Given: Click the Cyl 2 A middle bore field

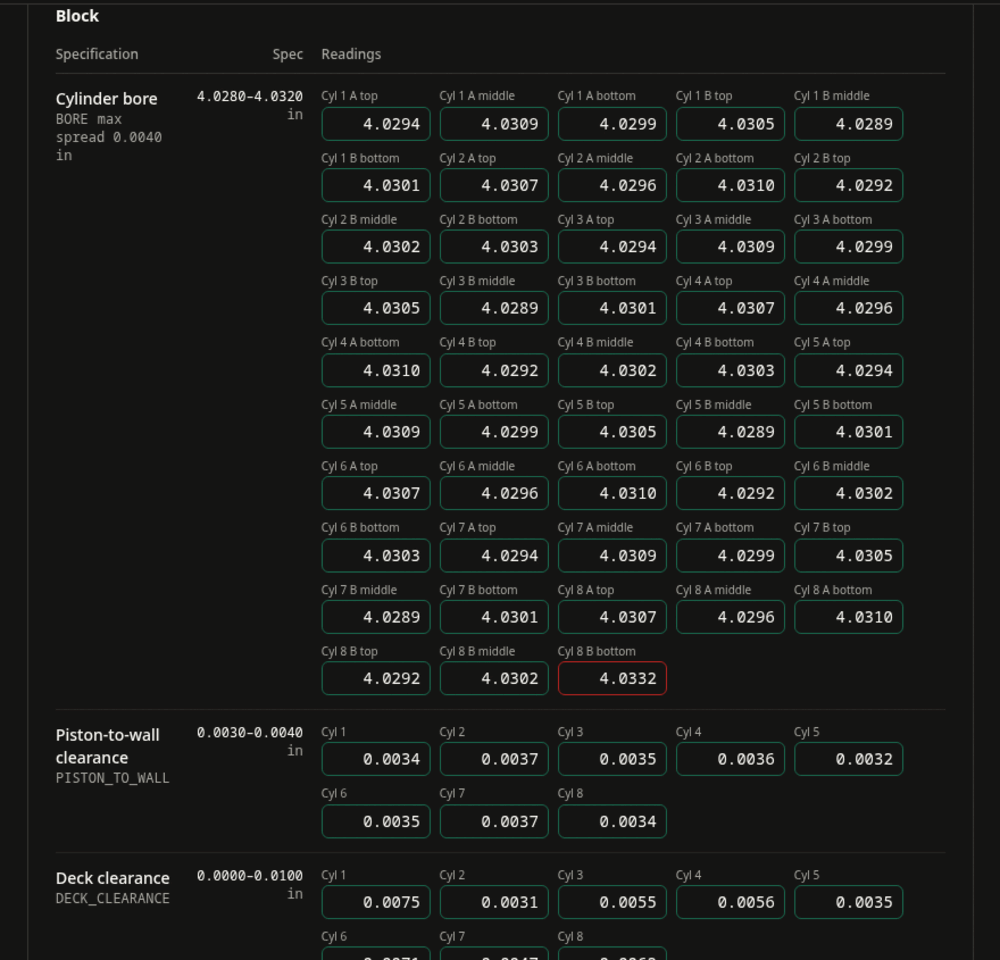Looking at the screenshot, I should point(612,185).
